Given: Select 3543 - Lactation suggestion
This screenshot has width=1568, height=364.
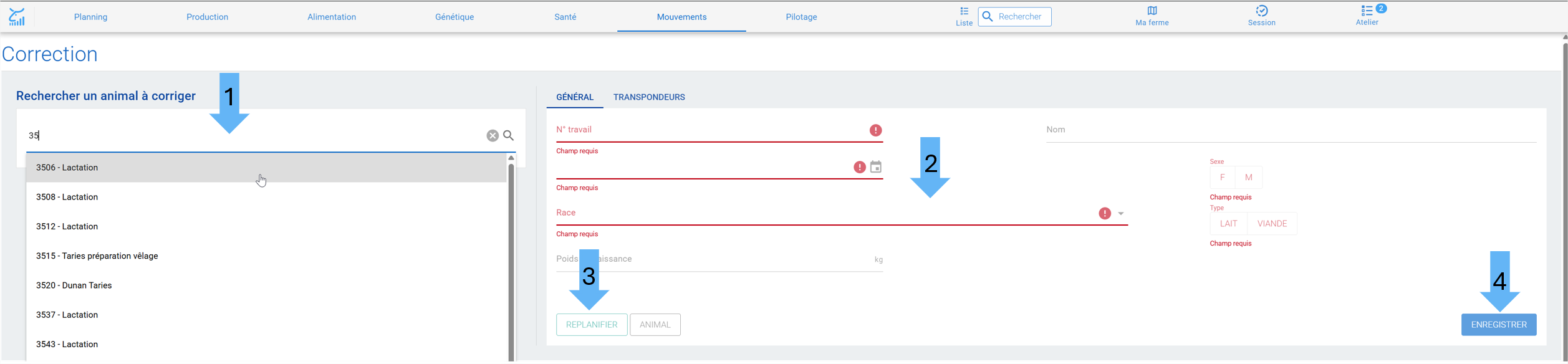Looking at the screenshot, I should pos(266,344).
